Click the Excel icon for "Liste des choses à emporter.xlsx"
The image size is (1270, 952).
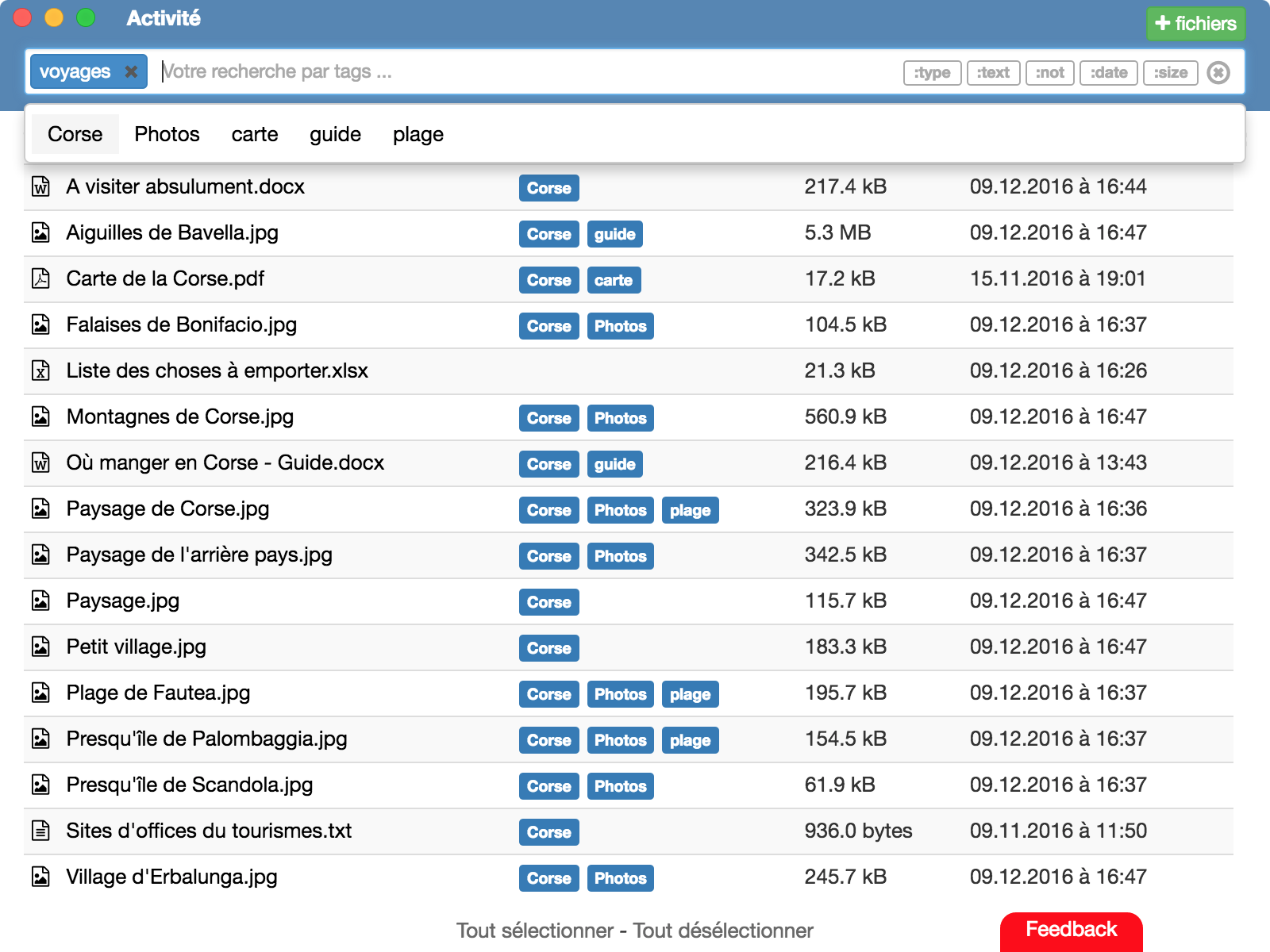(42, 370)
